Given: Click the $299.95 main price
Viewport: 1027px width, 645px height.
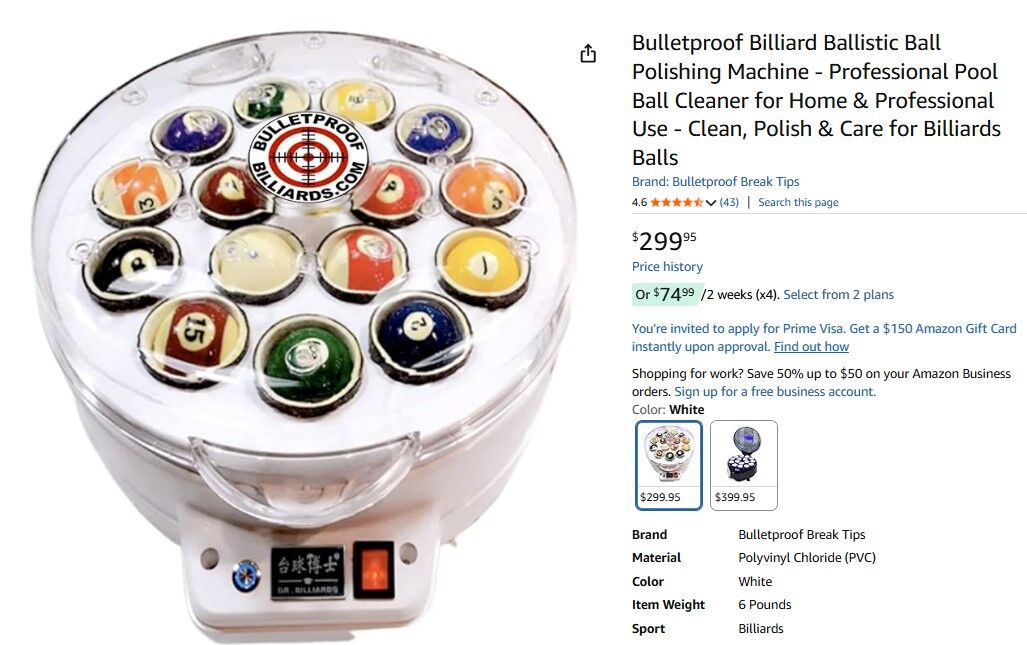Looking at the screenshot, I should 664,241.
